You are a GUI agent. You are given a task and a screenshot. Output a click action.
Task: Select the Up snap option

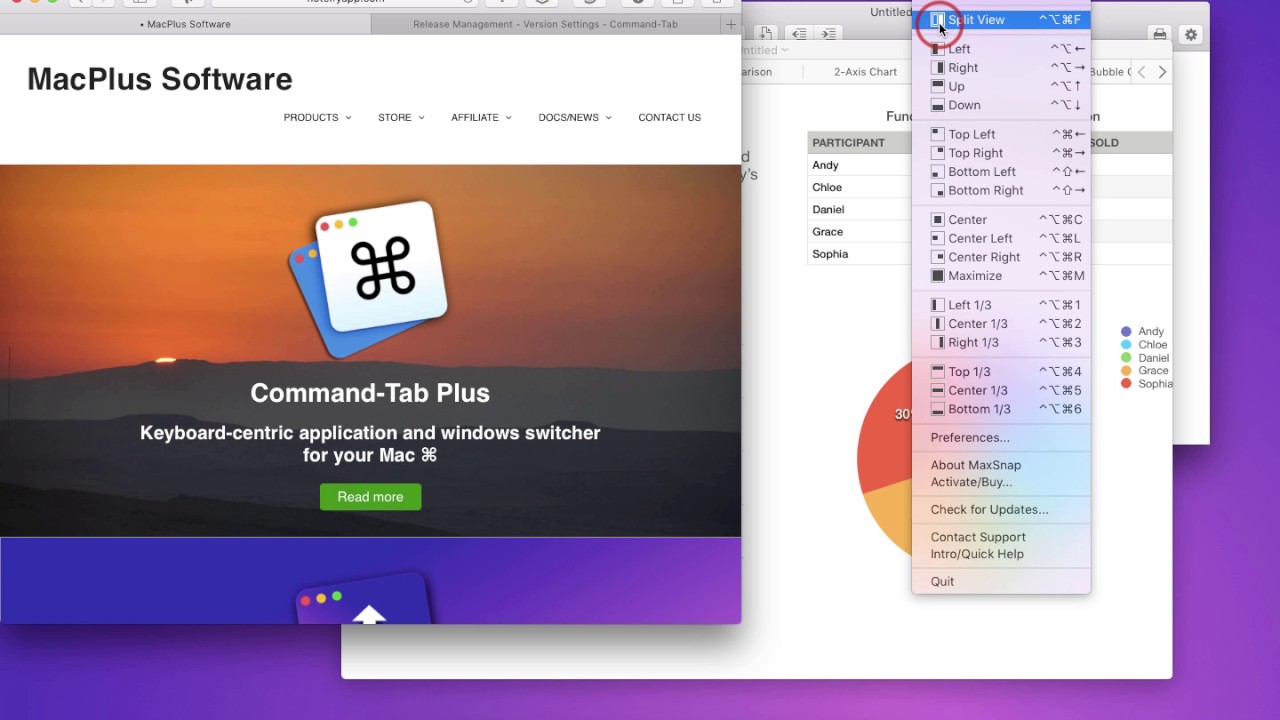[x=1001, y=87]
